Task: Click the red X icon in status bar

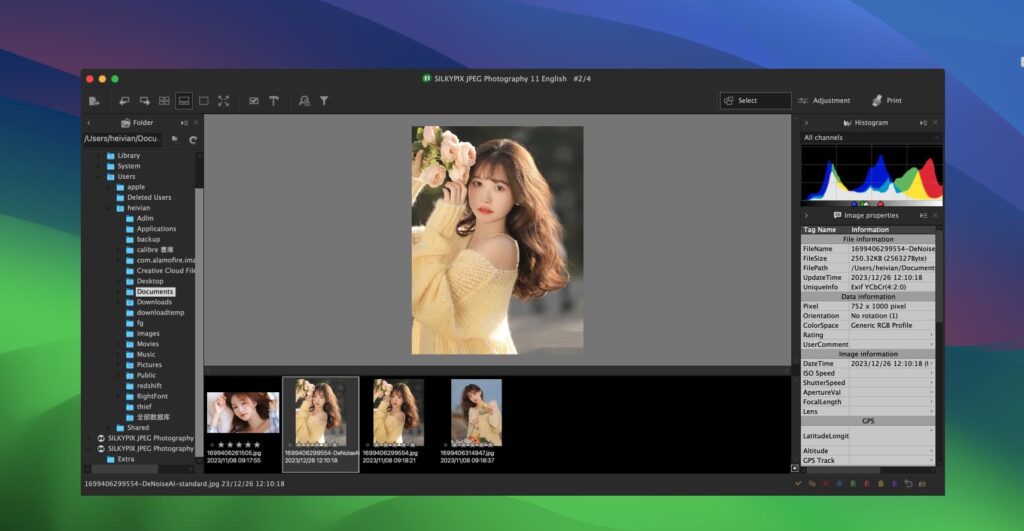Action: pos(825,483)
